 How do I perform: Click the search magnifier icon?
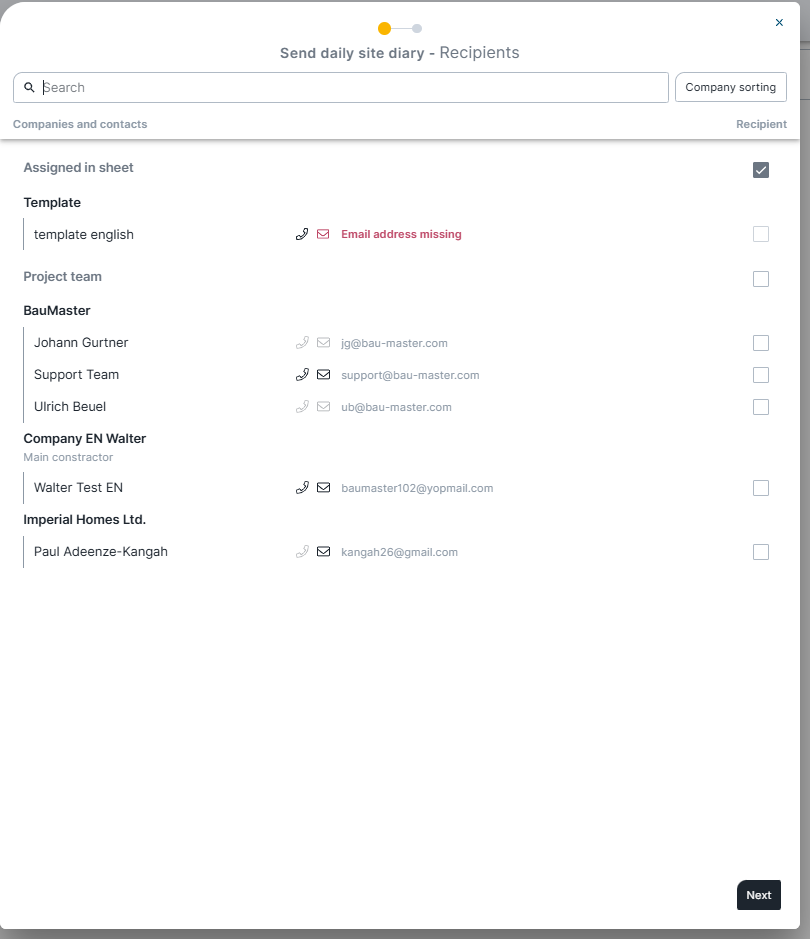(x=29, y=87)
